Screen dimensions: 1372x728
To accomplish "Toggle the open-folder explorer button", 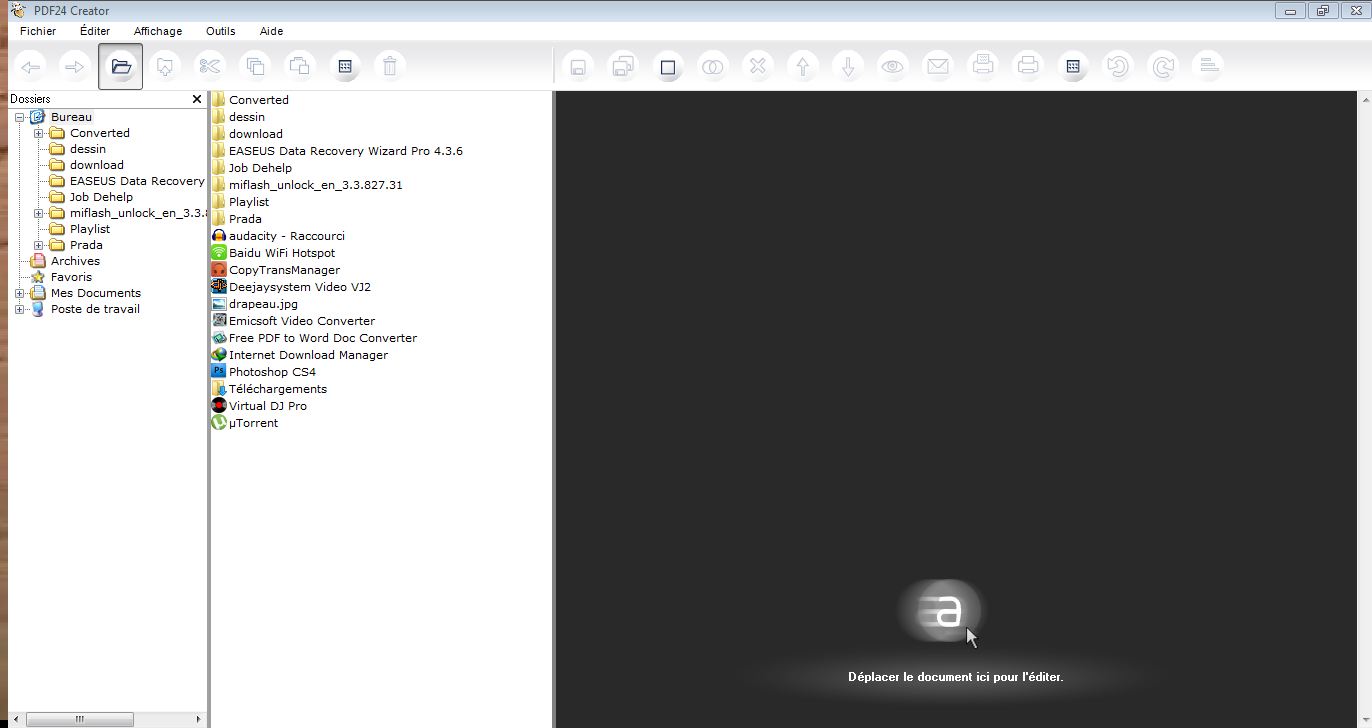I will coord(121,67).
